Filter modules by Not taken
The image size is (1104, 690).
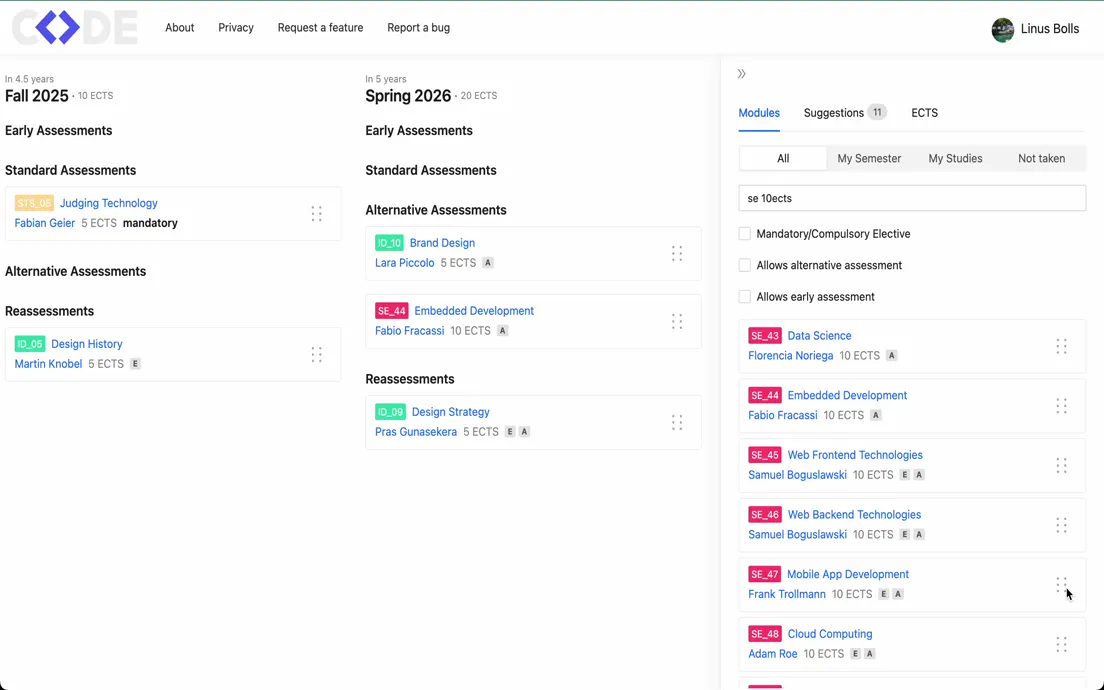point(1041,158)
